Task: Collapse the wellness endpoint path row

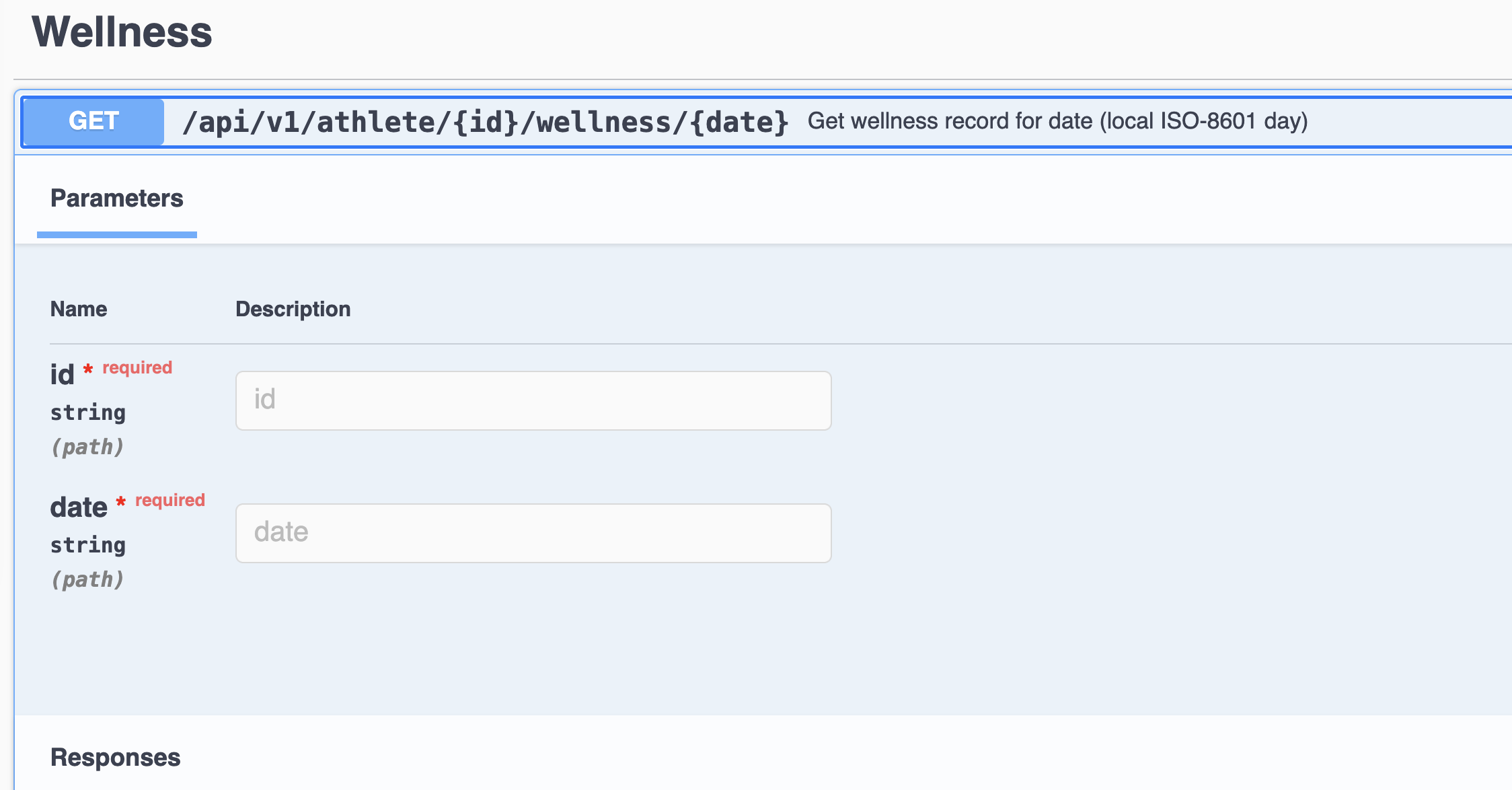Action: (x=377, y=122)
